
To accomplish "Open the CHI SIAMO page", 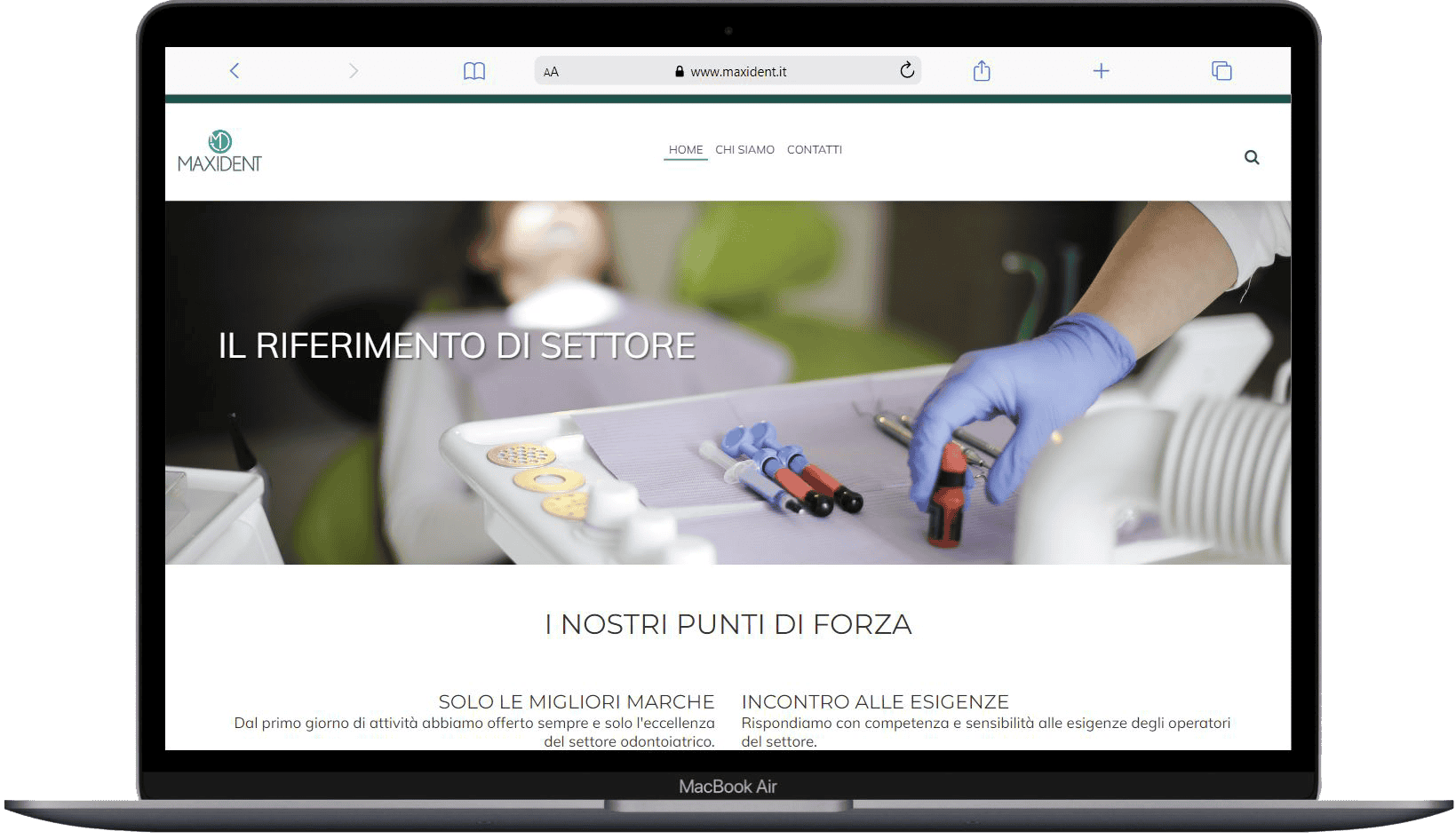I will pyautogui.click(x=744, y=150).
